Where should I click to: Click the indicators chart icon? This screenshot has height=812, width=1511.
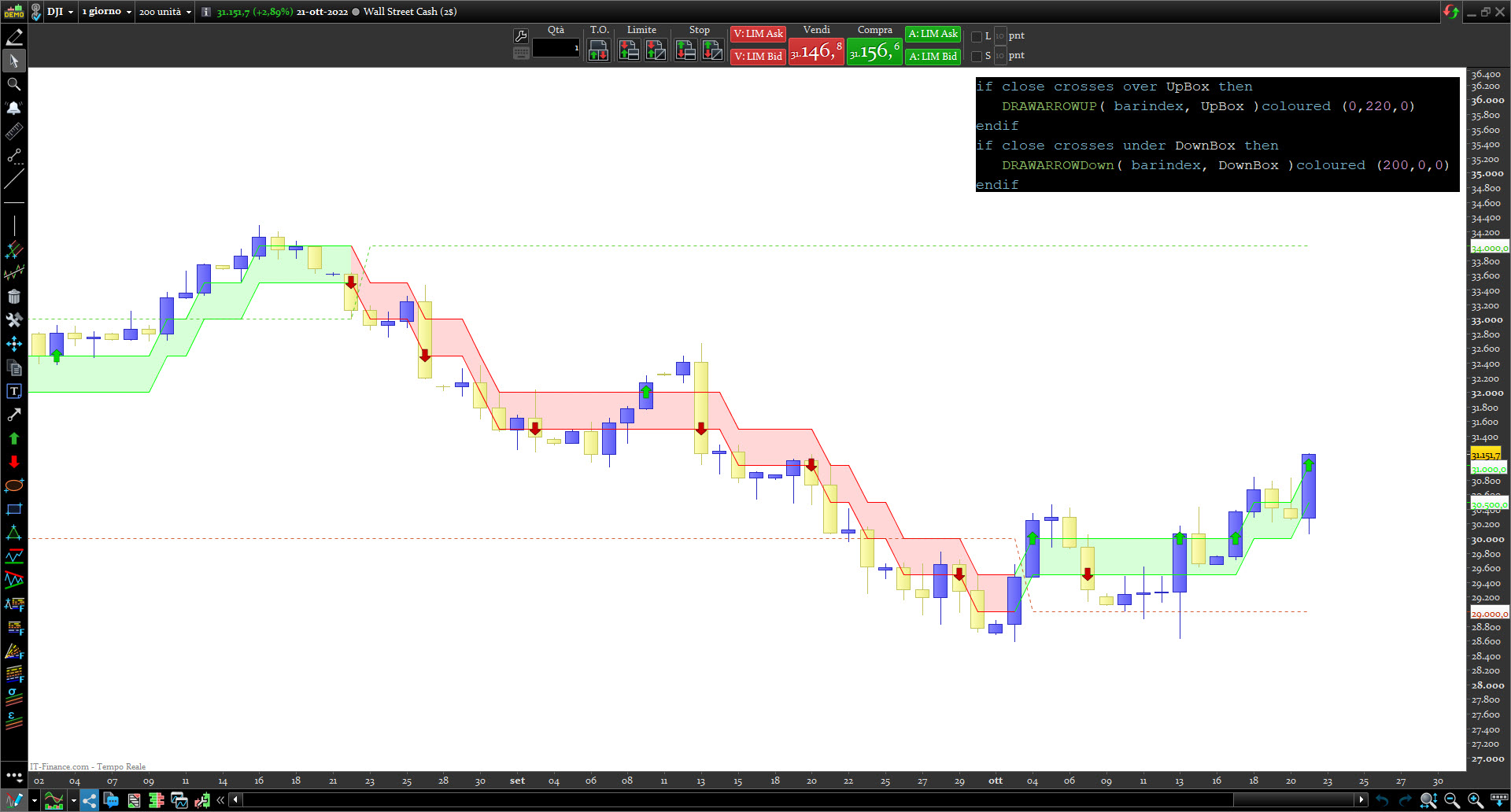[54, 800]
